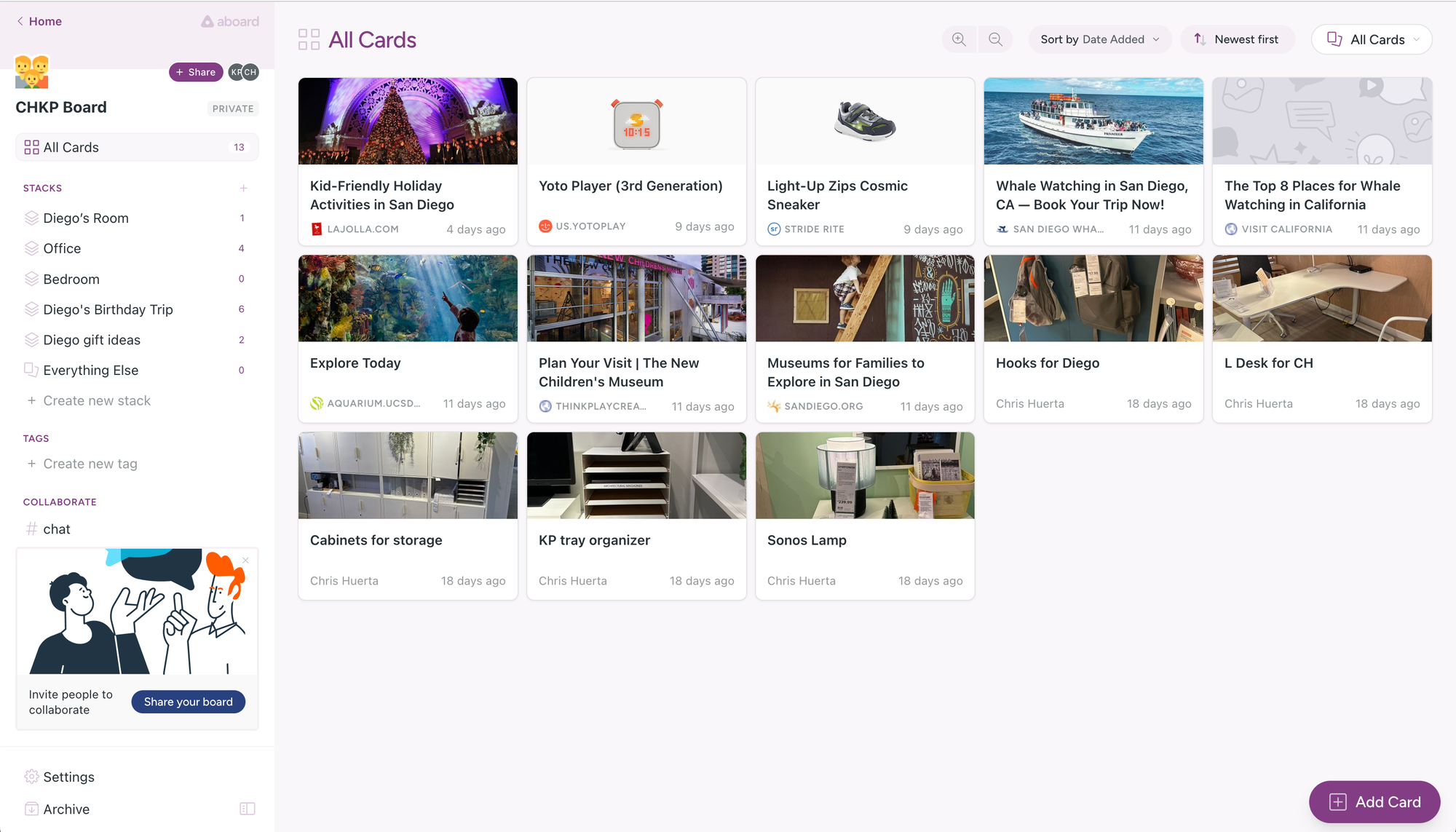Expand the All Cards filter dropdown

[1372, 39]
